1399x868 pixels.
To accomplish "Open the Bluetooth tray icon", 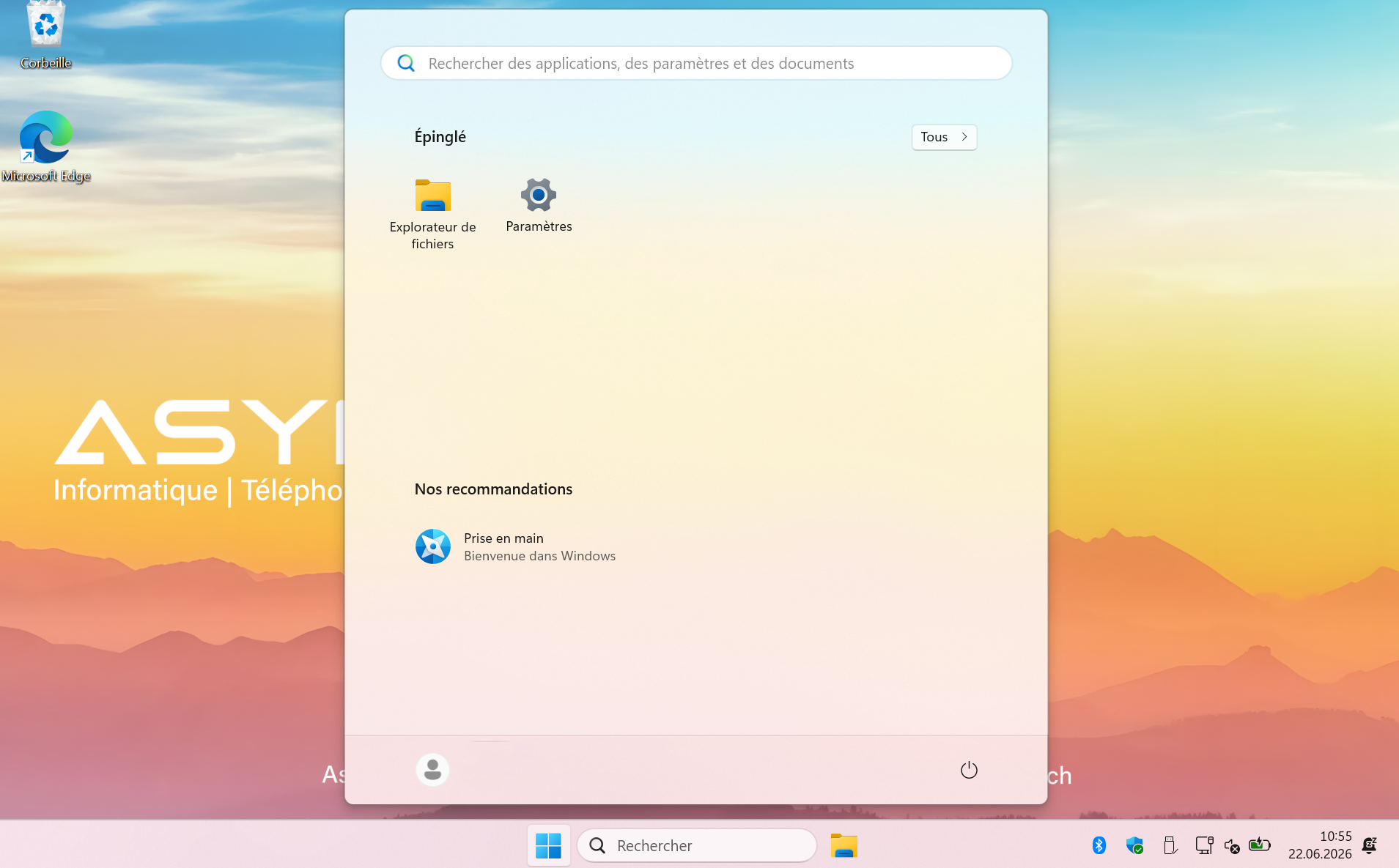I will [x=1099, y=845].
